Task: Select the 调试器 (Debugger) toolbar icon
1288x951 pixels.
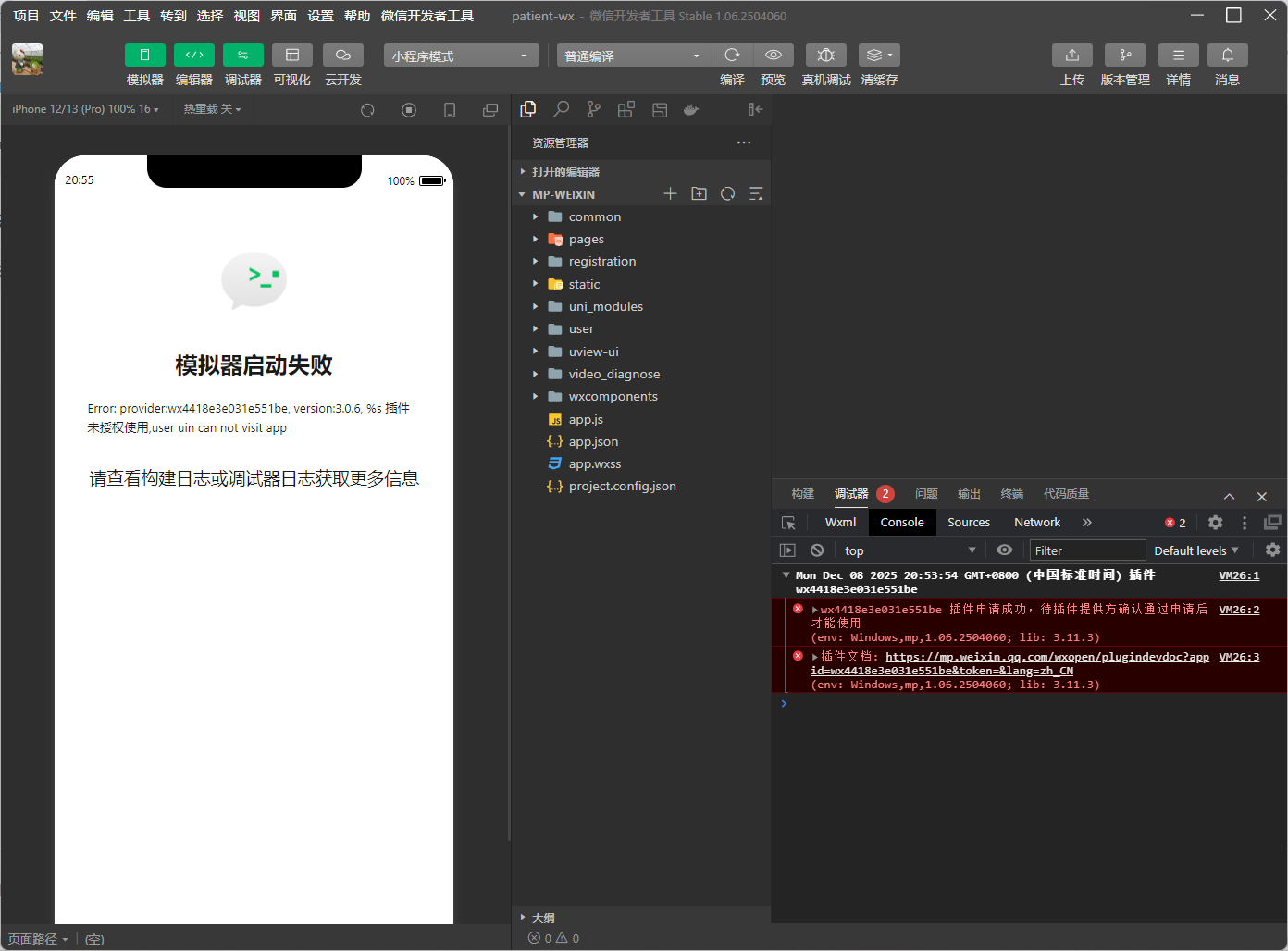Action: [x=242, y=64]
